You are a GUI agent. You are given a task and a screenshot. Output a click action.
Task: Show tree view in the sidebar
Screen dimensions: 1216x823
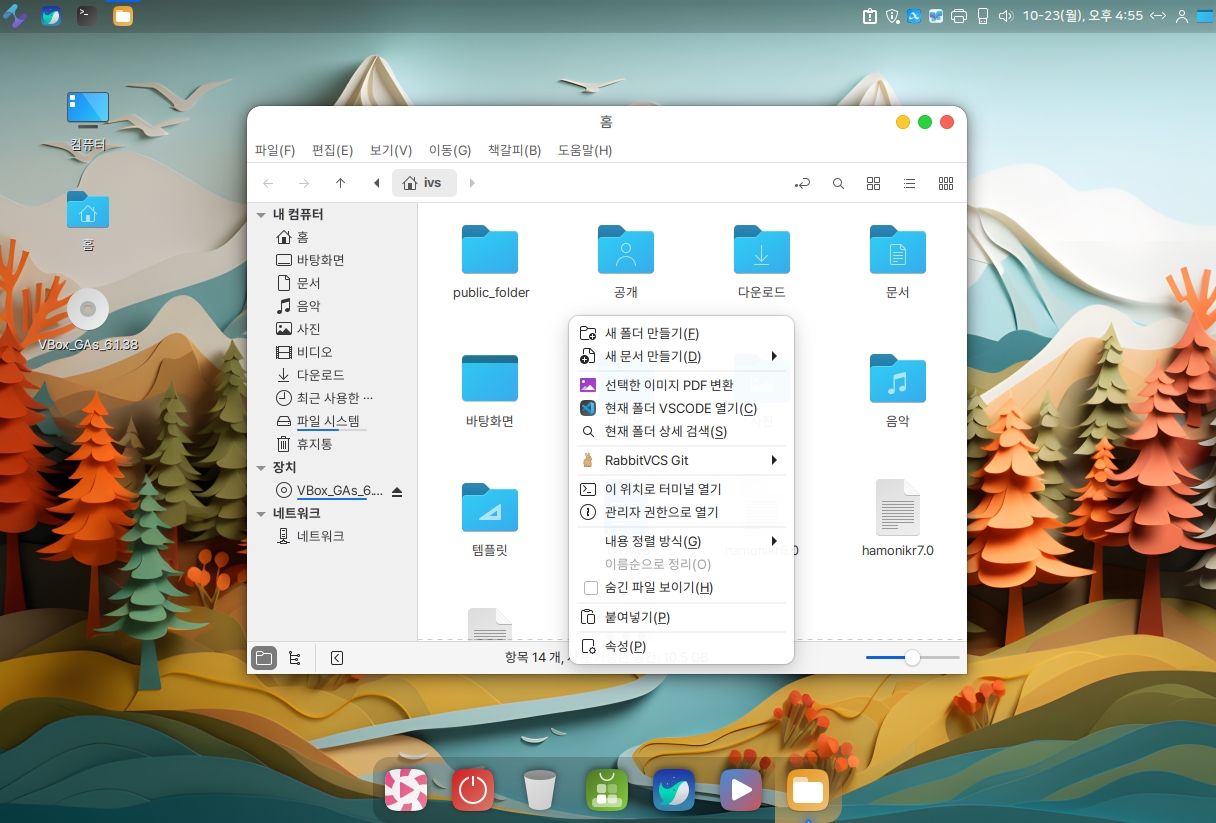pyautogui.click(x=294, y=658)
